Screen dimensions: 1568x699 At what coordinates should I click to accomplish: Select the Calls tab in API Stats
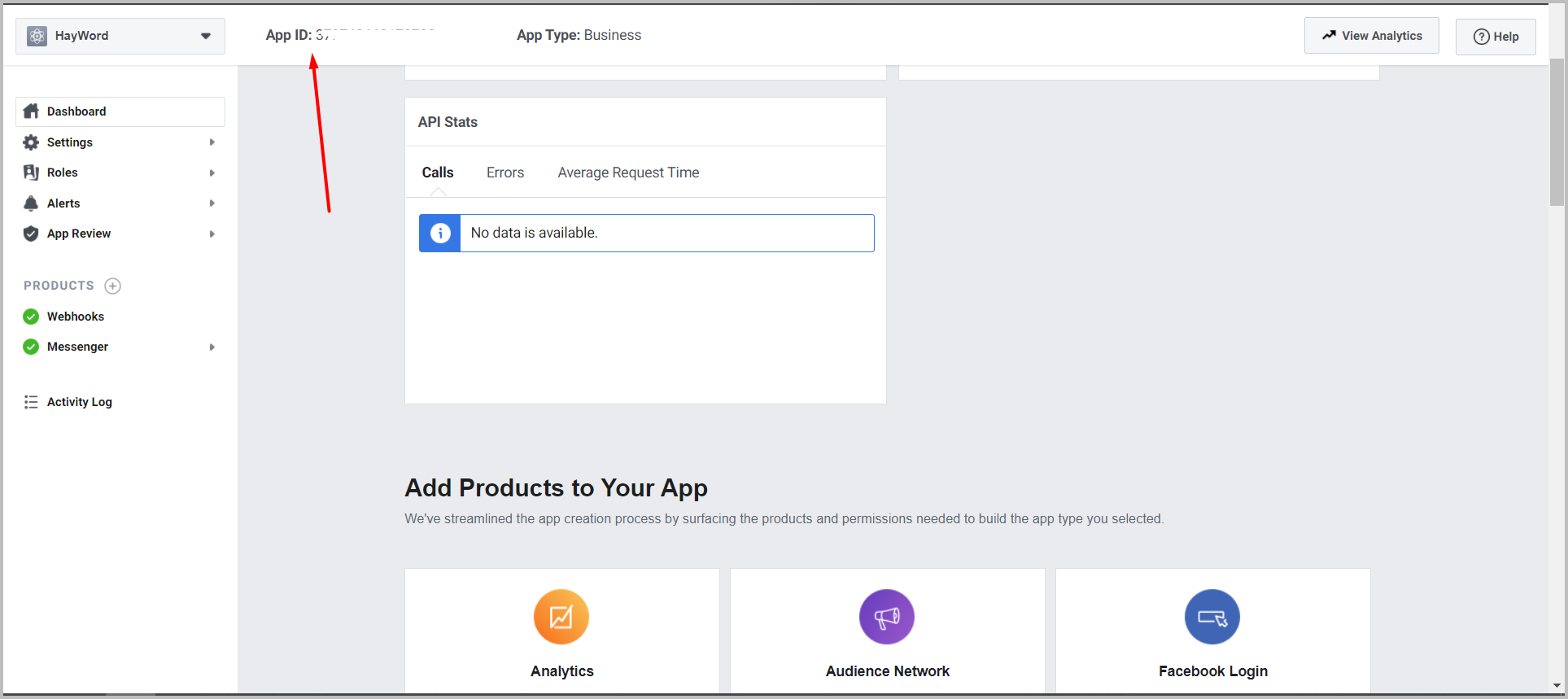coord(438,173)
